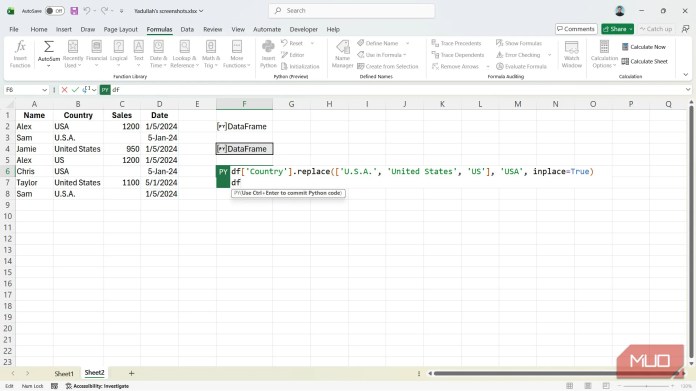
Task: Click Accessibility: Investigate in status bar
Action: coord(97,386)
